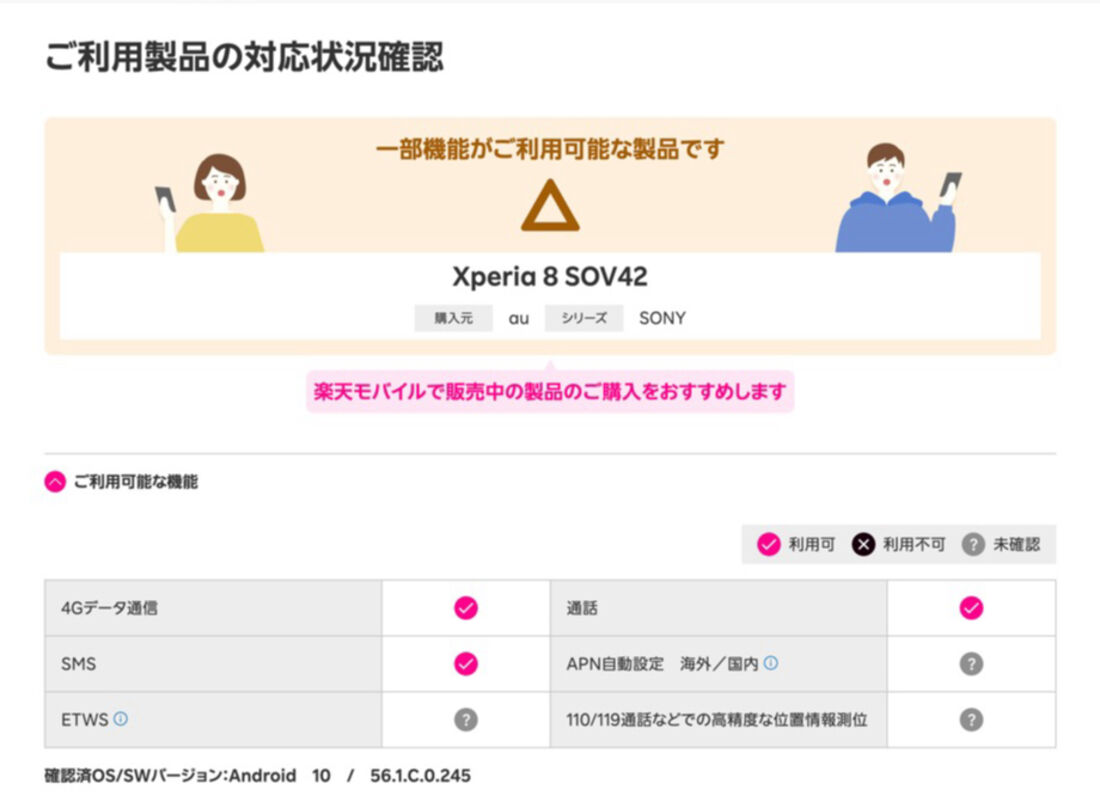
Task: Click the gray question icon for APN自動設定
Action: pos(971,664)
